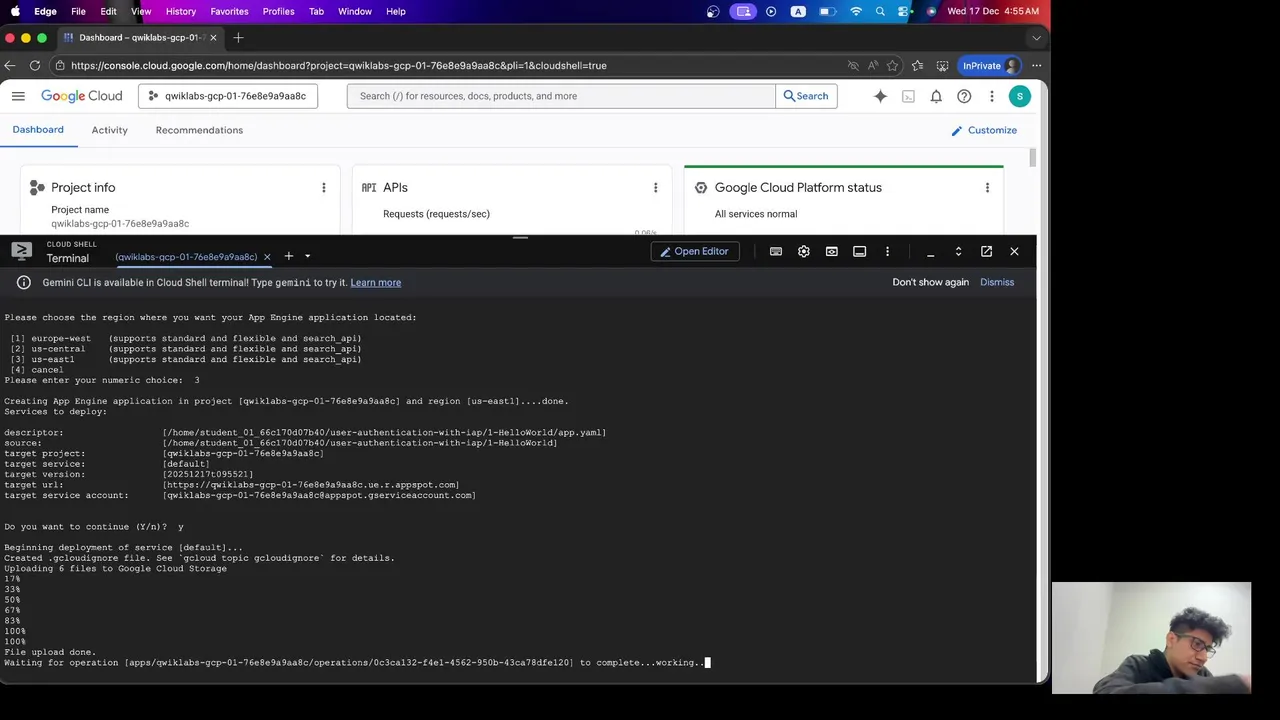Click the 'All services normal' text
Screen dimensions: 1280x720
point(756,214)
